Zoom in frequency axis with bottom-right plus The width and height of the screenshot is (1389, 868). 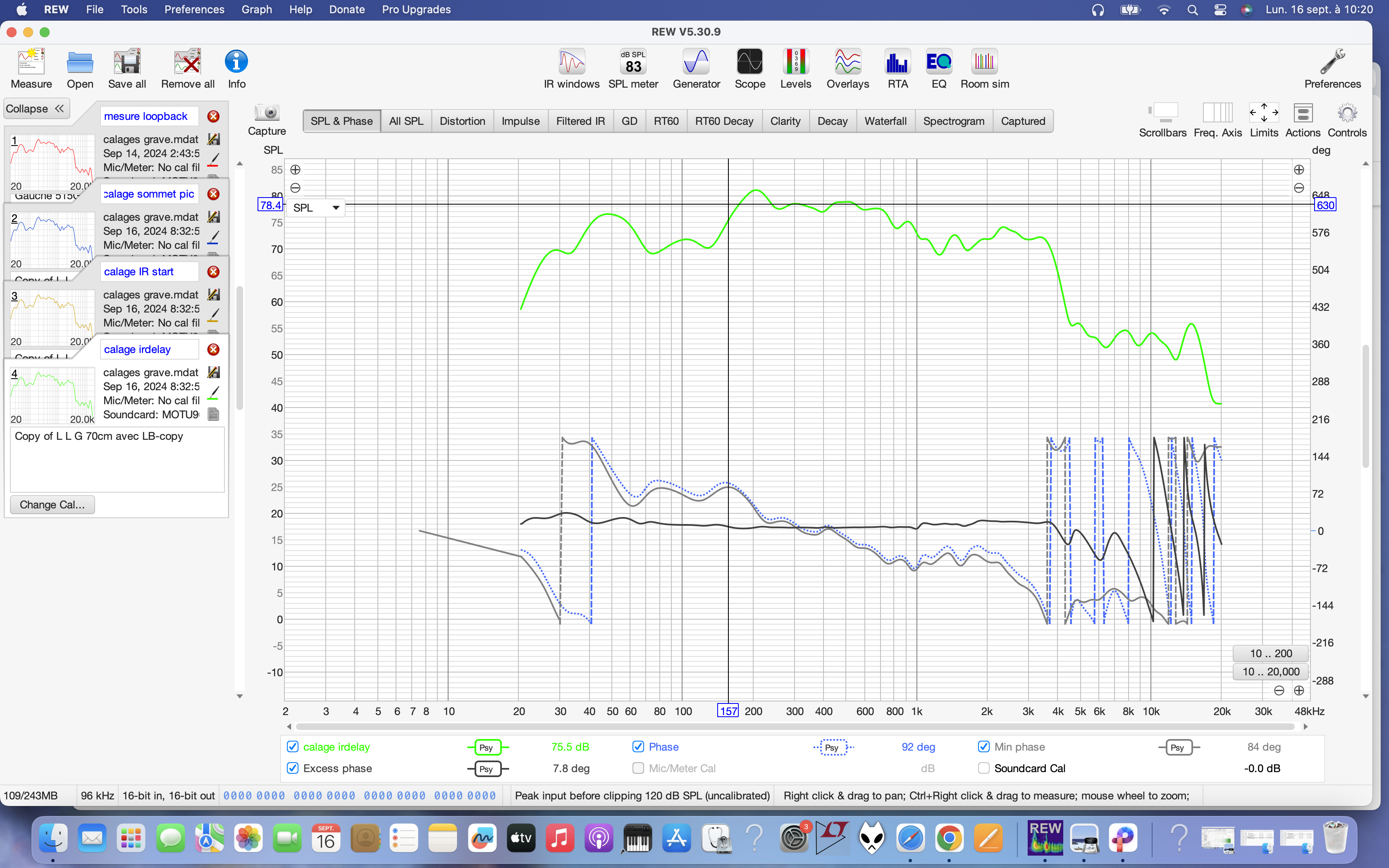tap(1299, 690)
